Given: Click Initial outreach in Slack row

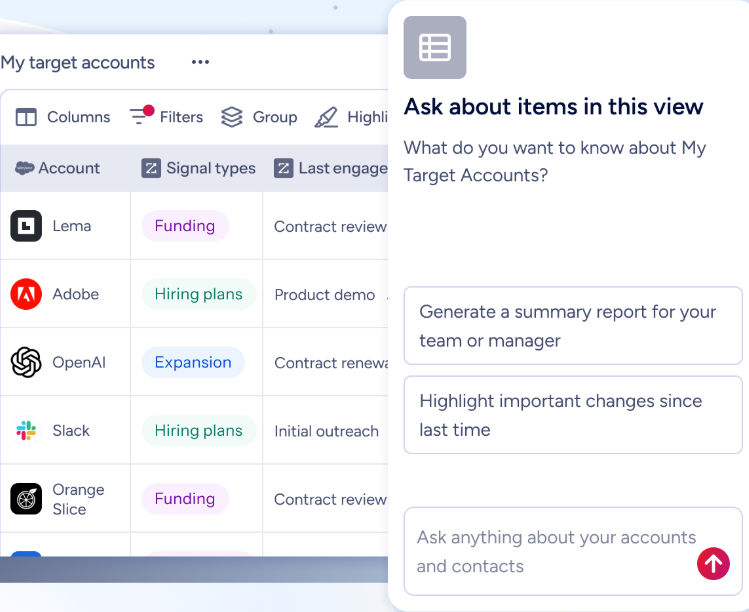Looking at the screenshot, I should pyautogui.click(x=327, y=431).
